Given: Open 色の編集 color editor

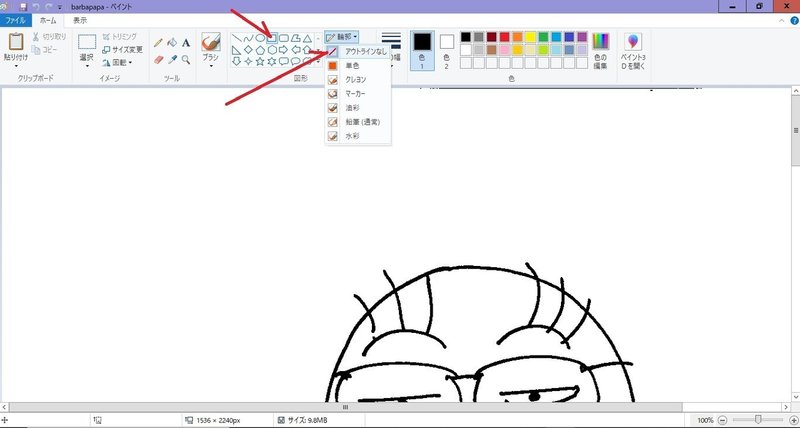Looking at the screenshot, I should pos(601,50).
